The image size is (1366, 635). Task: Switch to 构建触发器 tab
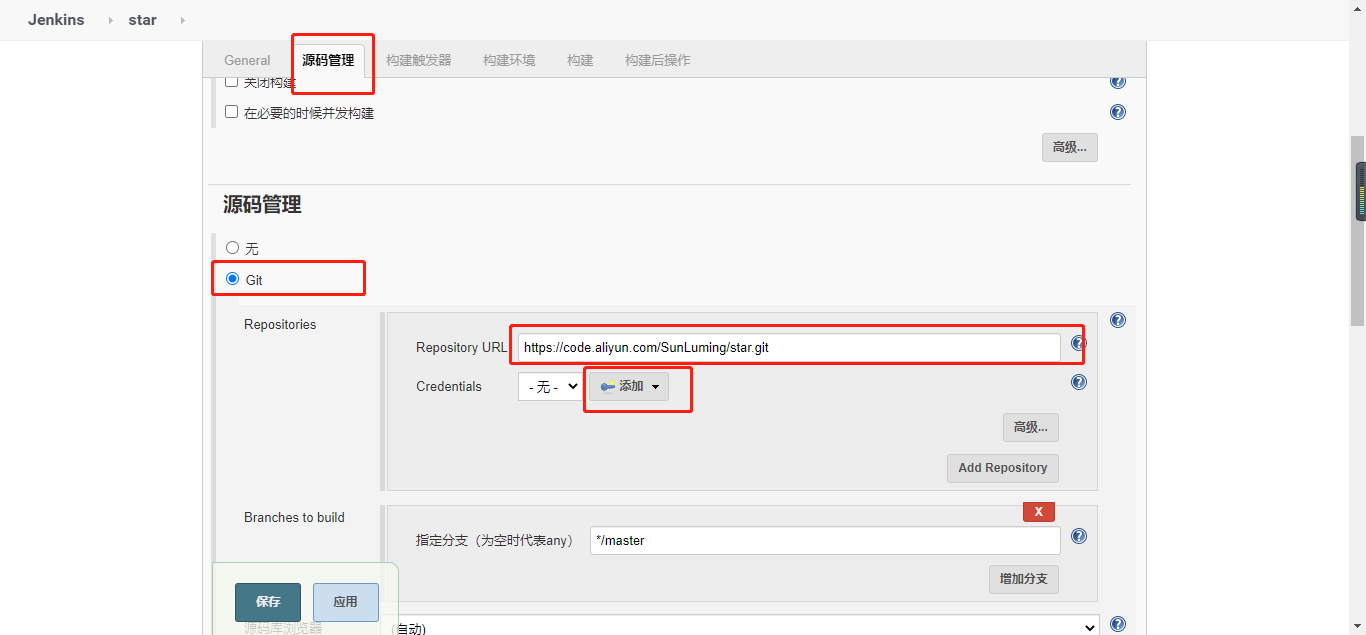419,60
